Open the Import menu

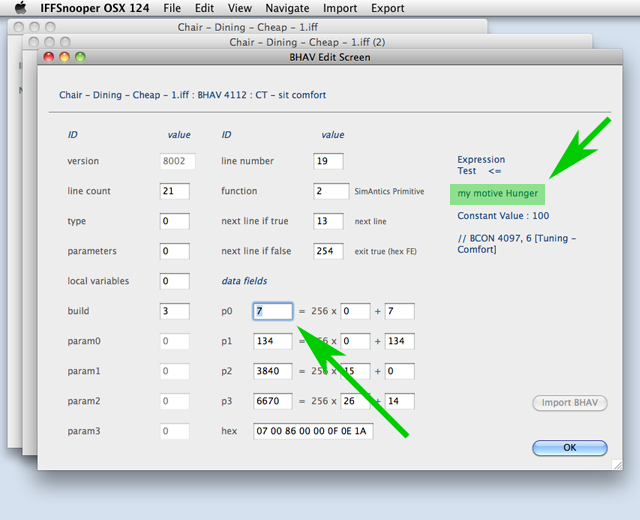point(340,8)
